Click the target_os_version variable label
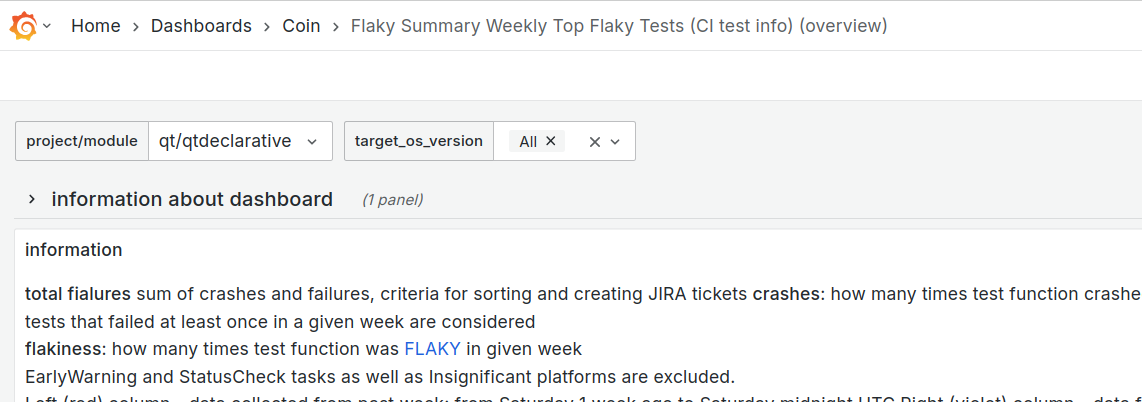The width and height of the screenshot is (1142, 402). pos(419,141)
